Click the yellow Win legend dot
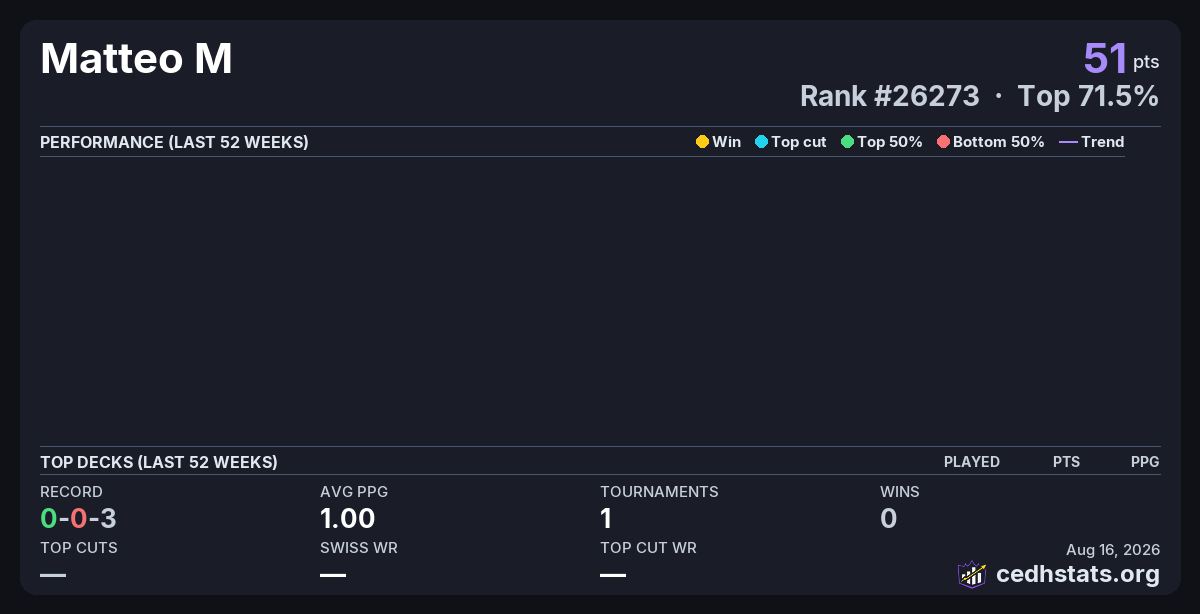1200x614 pixels. (x=702, y=142)
